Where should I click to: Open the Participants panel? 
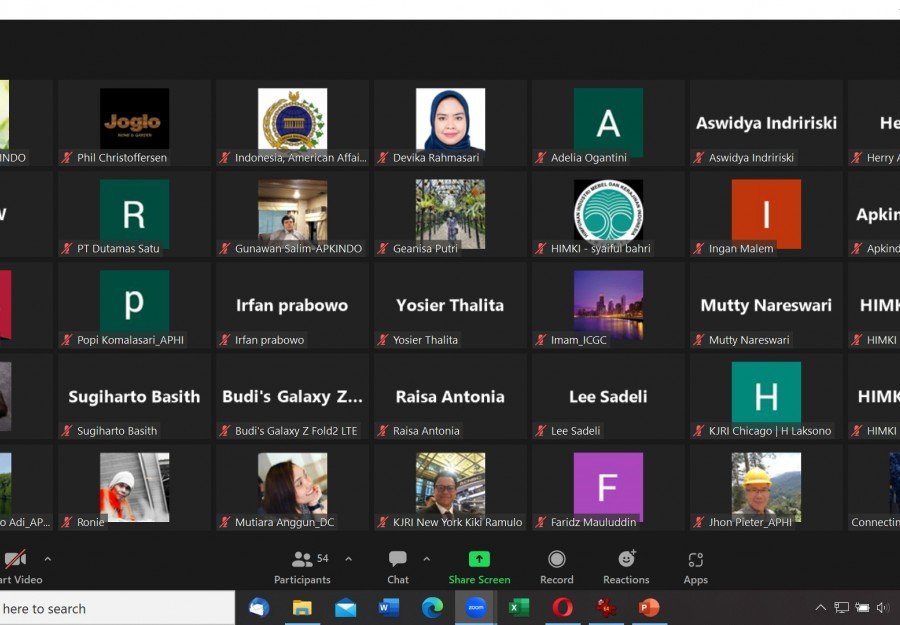click(302, 567)
